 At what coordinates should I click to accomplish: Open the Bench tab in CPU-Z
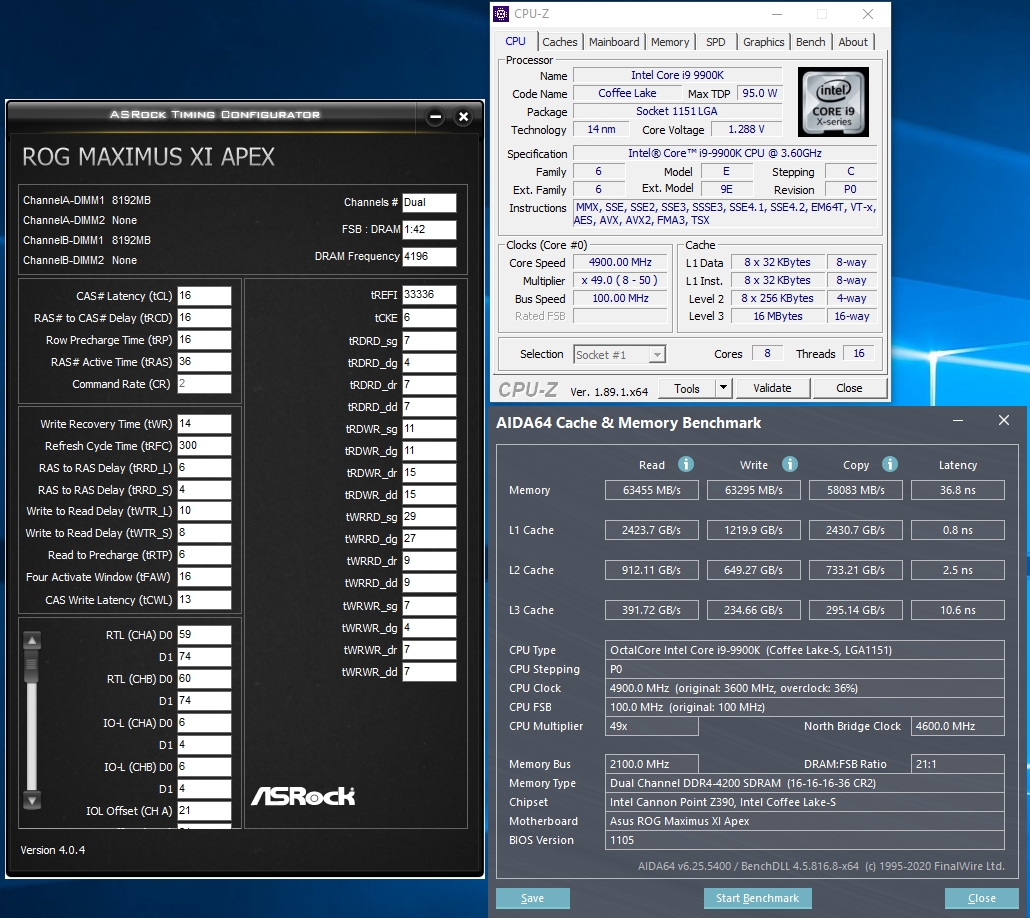click(811, 42)
